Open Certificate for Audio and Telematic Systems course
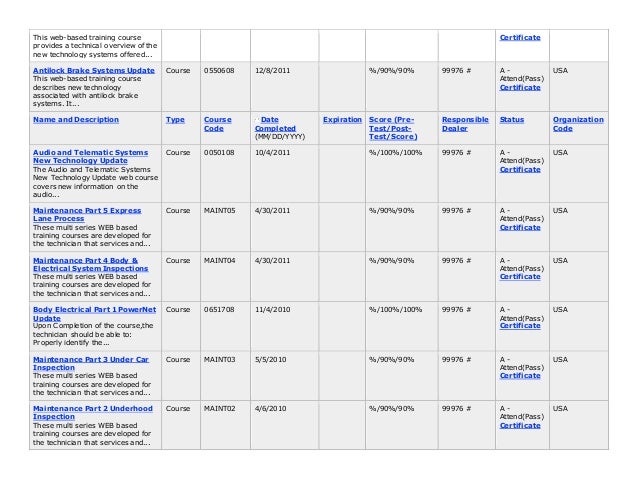This screenshot has height=493, width=638. coord(520,170)
